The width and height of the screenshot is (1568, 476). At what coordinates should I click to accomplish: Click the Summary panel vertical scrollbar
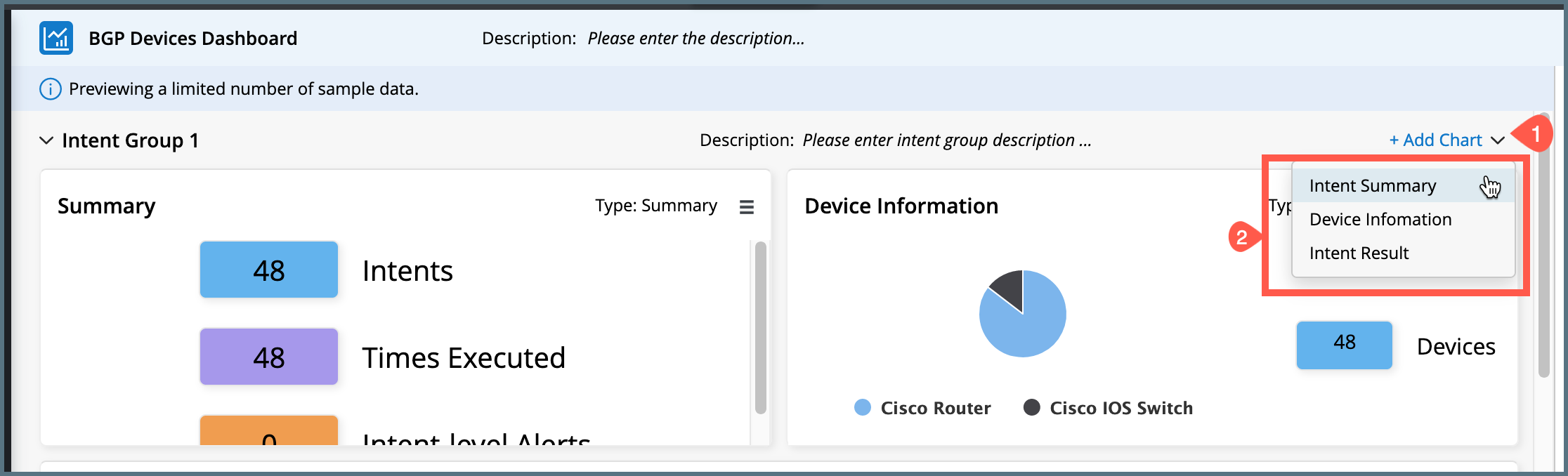(760, 327)
